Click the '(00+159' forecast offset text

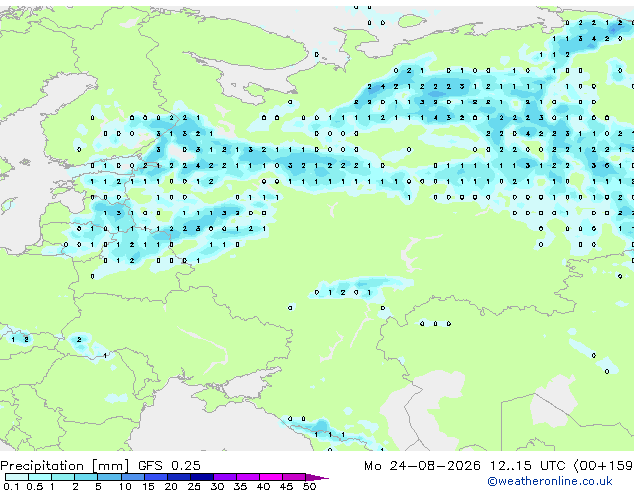pos(603,465)
